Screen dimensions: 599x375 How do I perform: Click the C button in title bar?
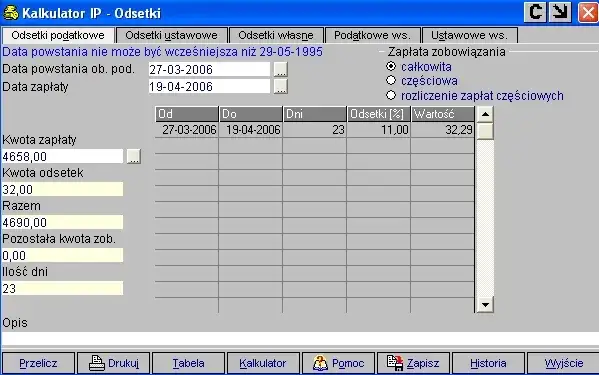point(535,12)
